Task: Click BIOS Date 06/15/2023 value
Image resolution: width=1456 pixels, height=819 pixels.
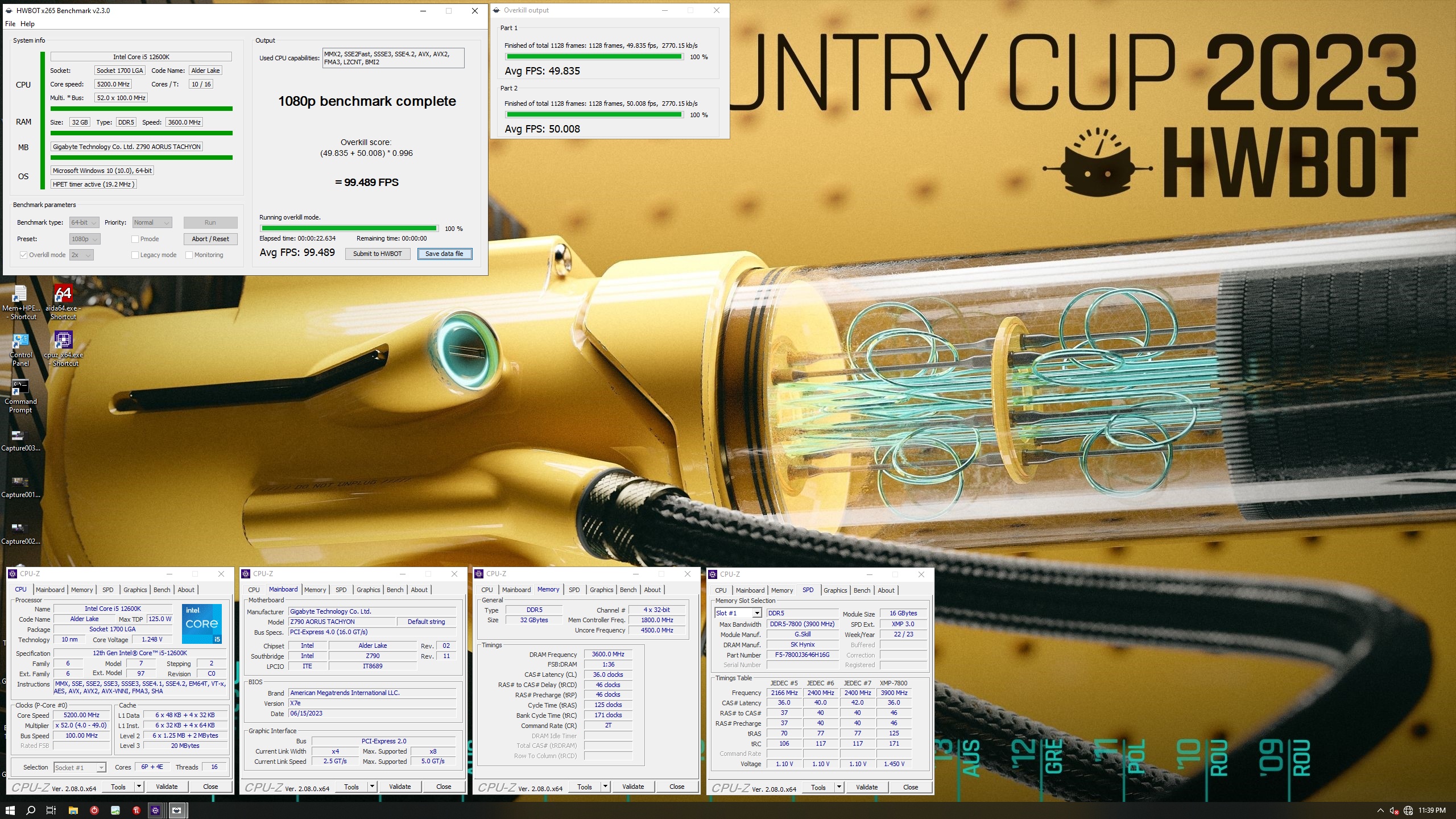Action: point(372,713)
